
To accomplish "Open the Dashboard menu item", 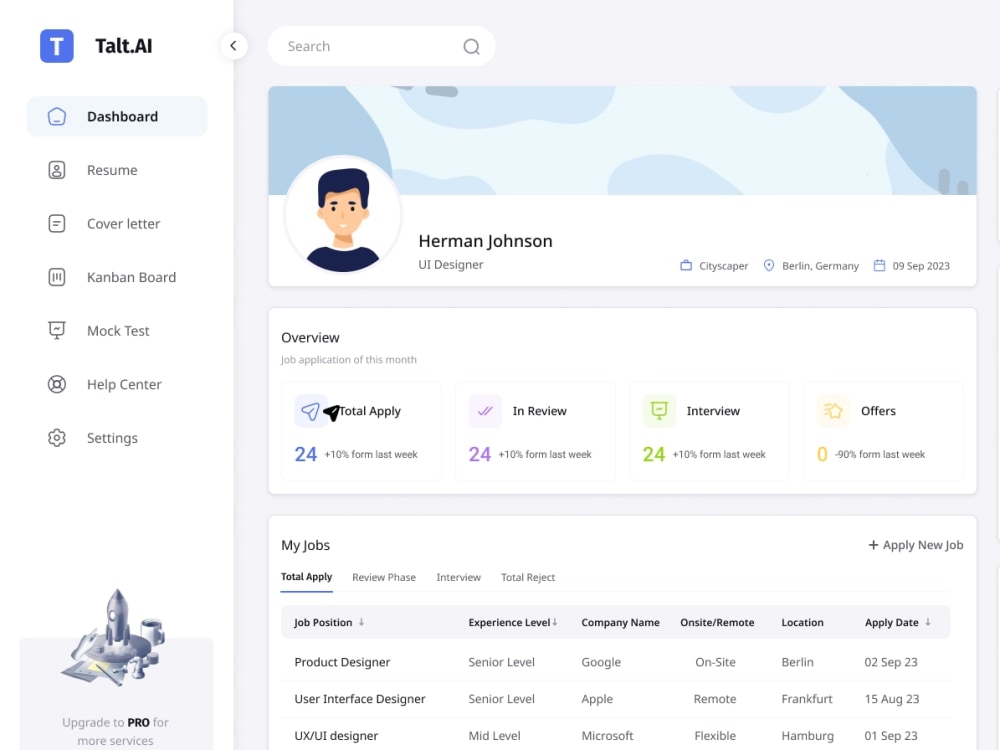I will (117, 117).
